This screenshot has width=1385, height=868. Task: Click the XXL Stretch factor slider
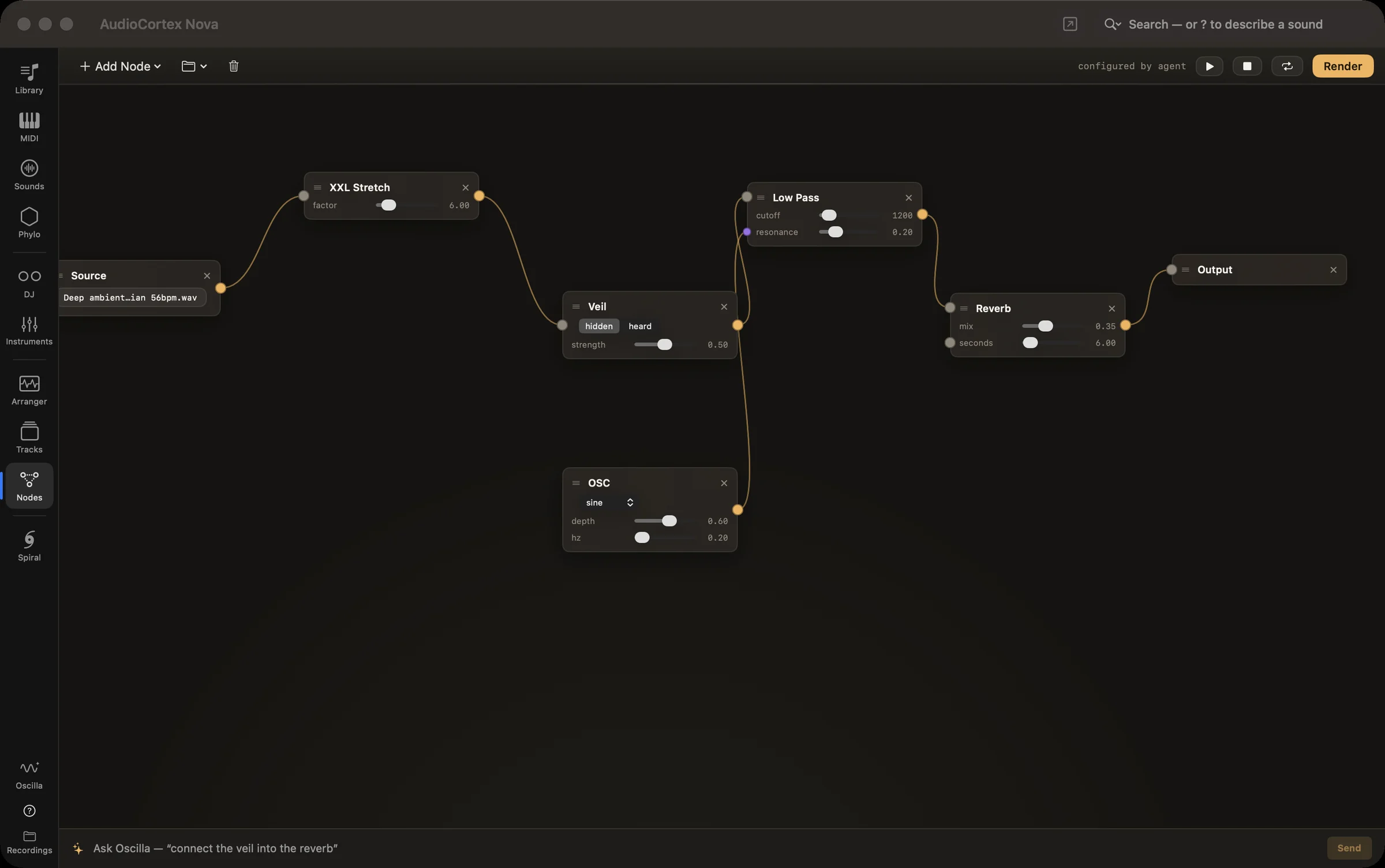(x=407, y=205)
